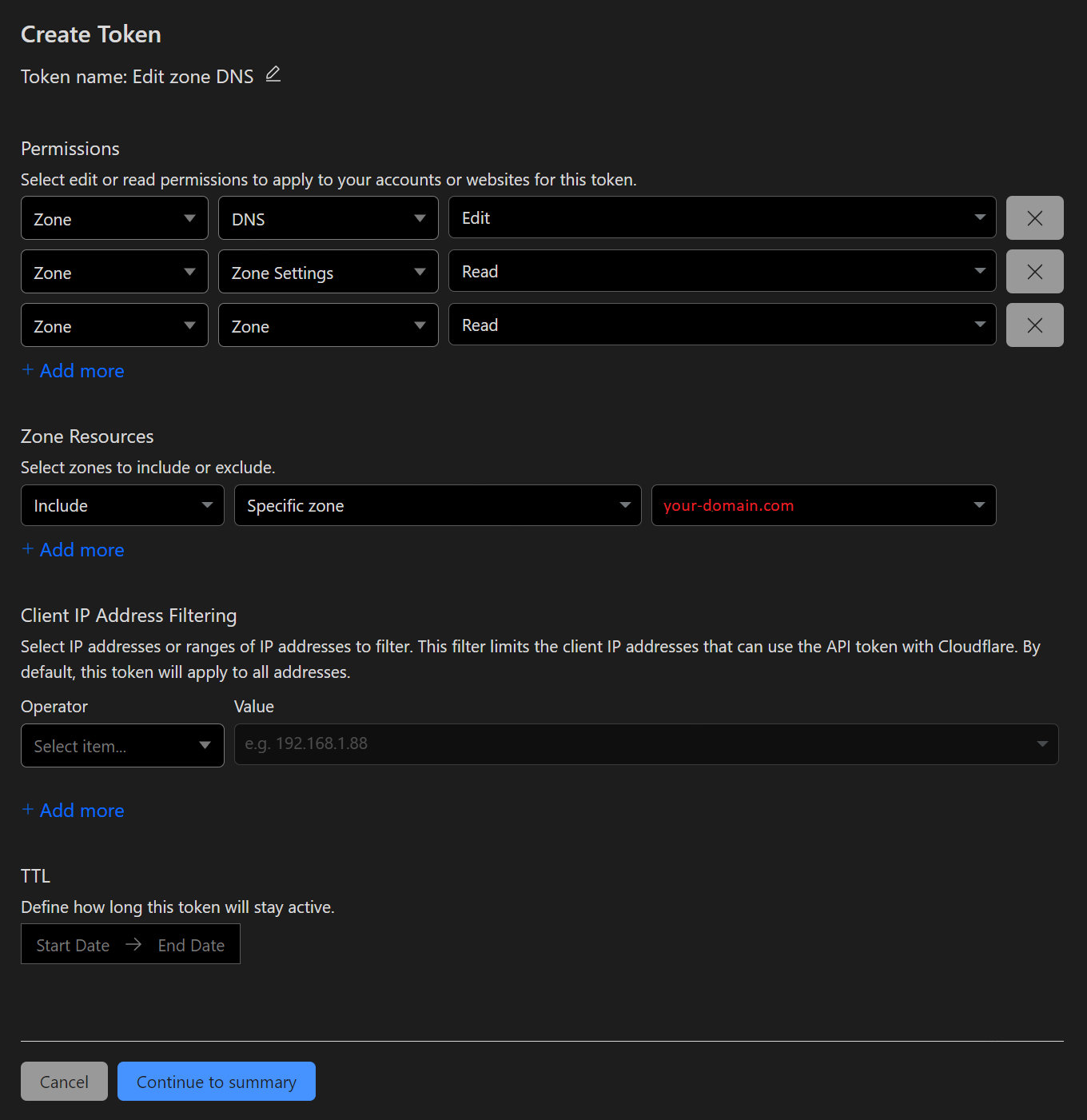This screenshot has width=1087, height=1120.
Task: Open the Zone Settings permission dropdown
Action: tap(328, 272)
